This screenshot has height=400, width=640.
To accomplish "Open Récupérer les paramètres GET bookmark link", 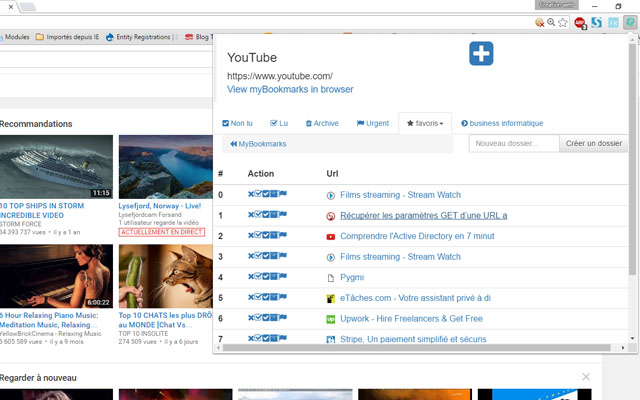I will pos(424,216).
